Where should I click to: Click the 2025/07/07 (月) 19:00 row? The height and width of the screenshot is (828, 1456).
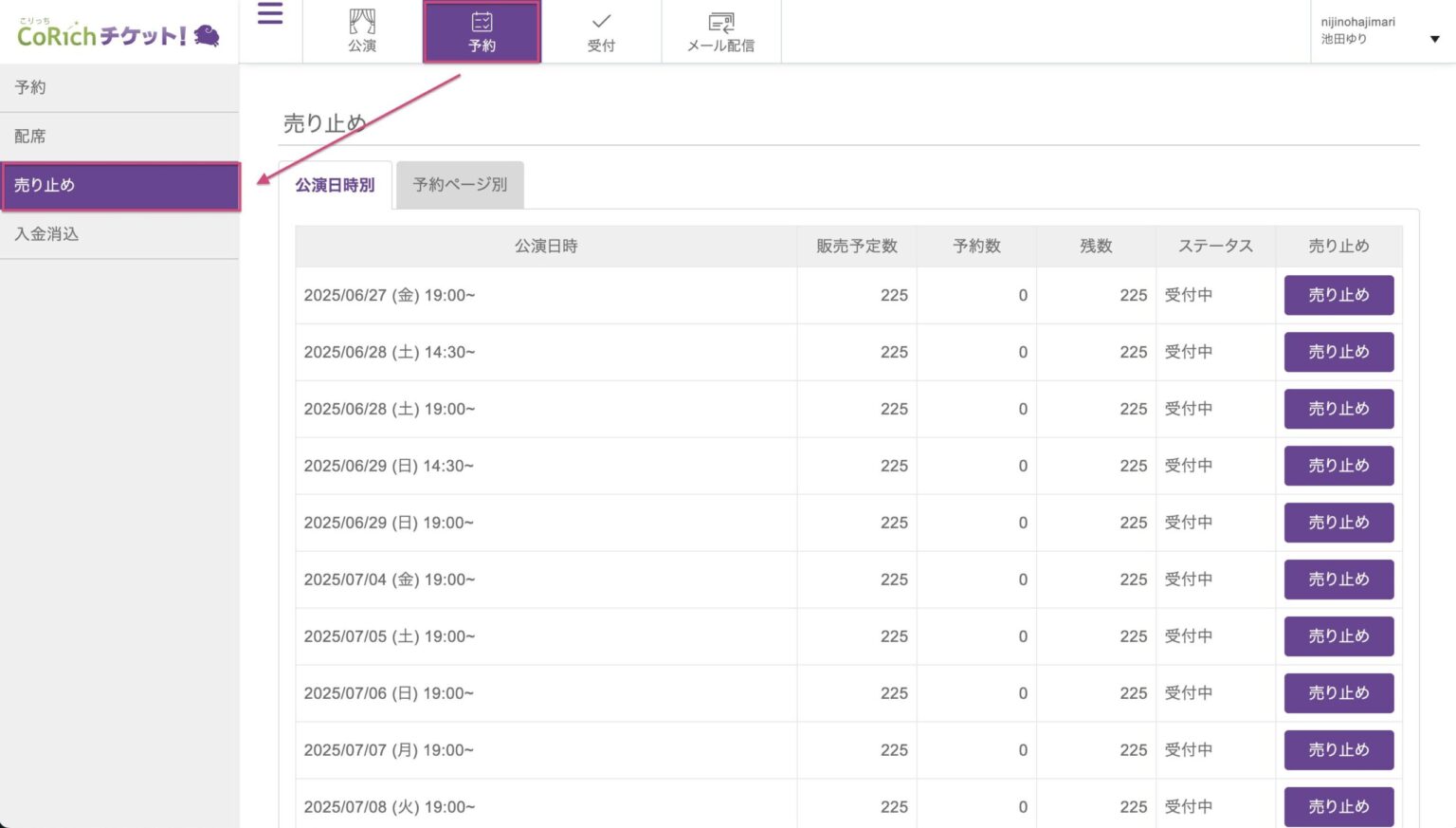click(x=545, y=750)
